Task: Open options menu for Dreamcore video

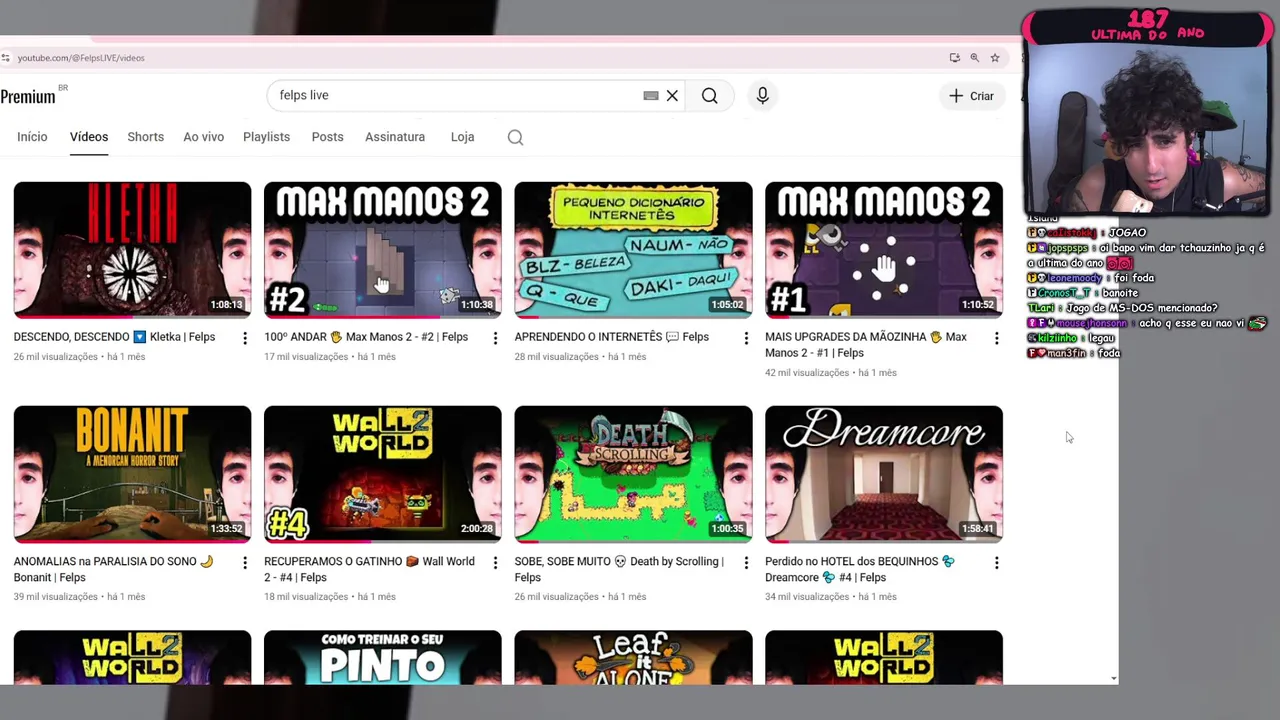Action: (996, 563)
